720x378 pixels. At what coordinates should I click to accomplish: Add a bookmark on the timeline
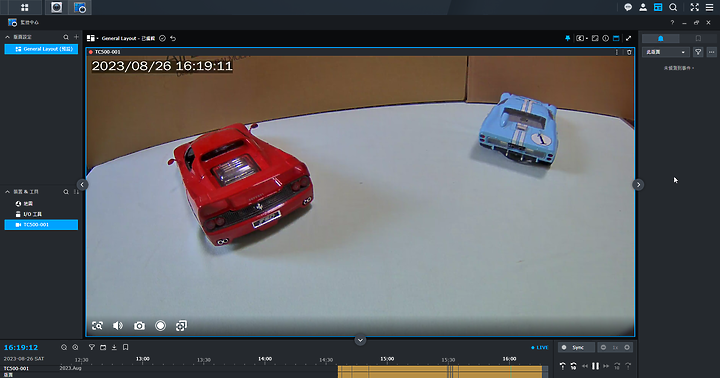[125, 348]
